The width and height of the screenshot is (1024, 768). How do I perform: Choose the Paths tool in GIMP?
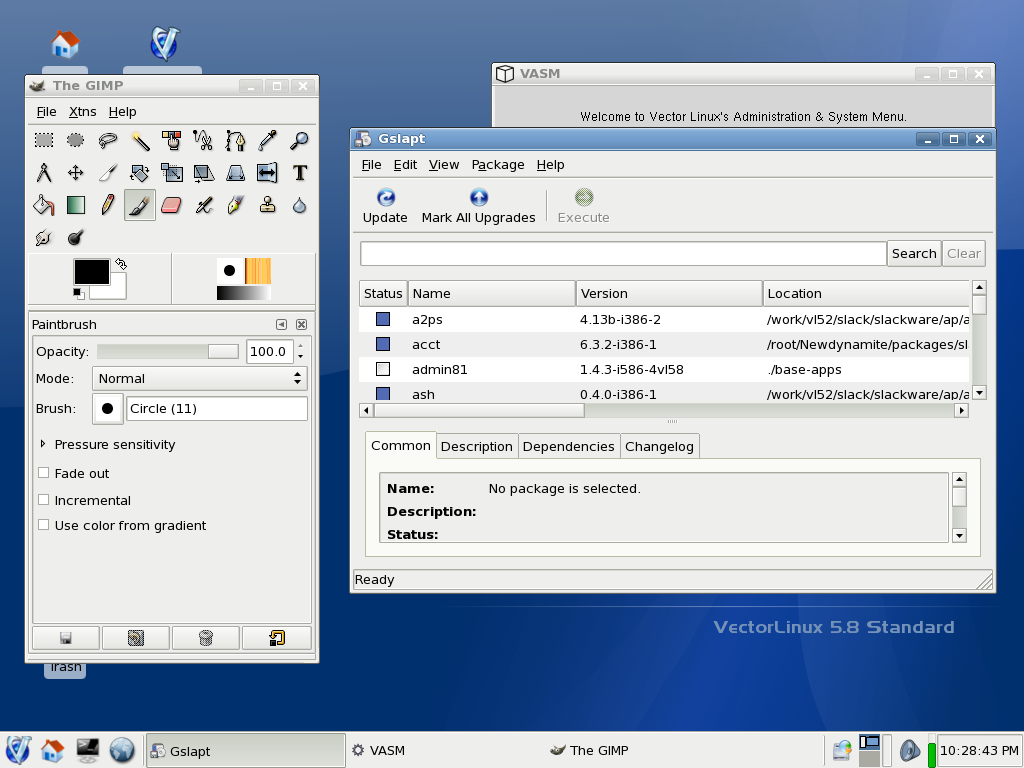(x=236, y=140)
